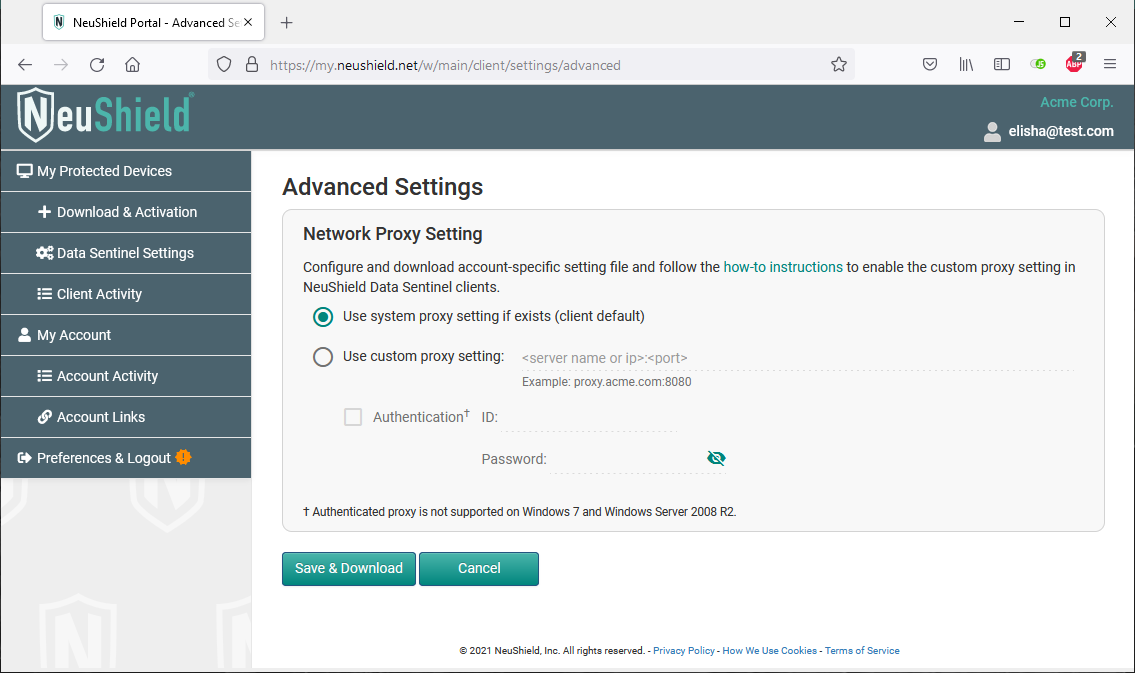Screen dimensions: 1135x673
Task: Show the password using eye toggle
Action: [x=716, y=458]
